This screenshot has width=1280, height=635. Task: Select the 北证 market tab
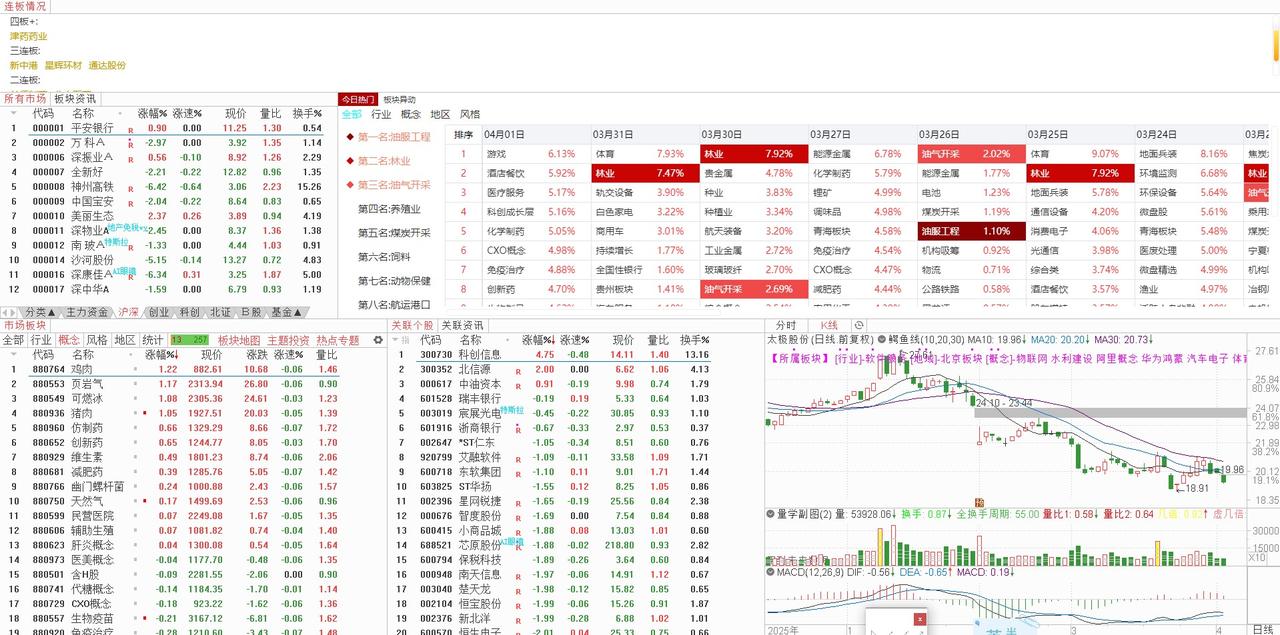pyautogui.click(x=220, y=312)
